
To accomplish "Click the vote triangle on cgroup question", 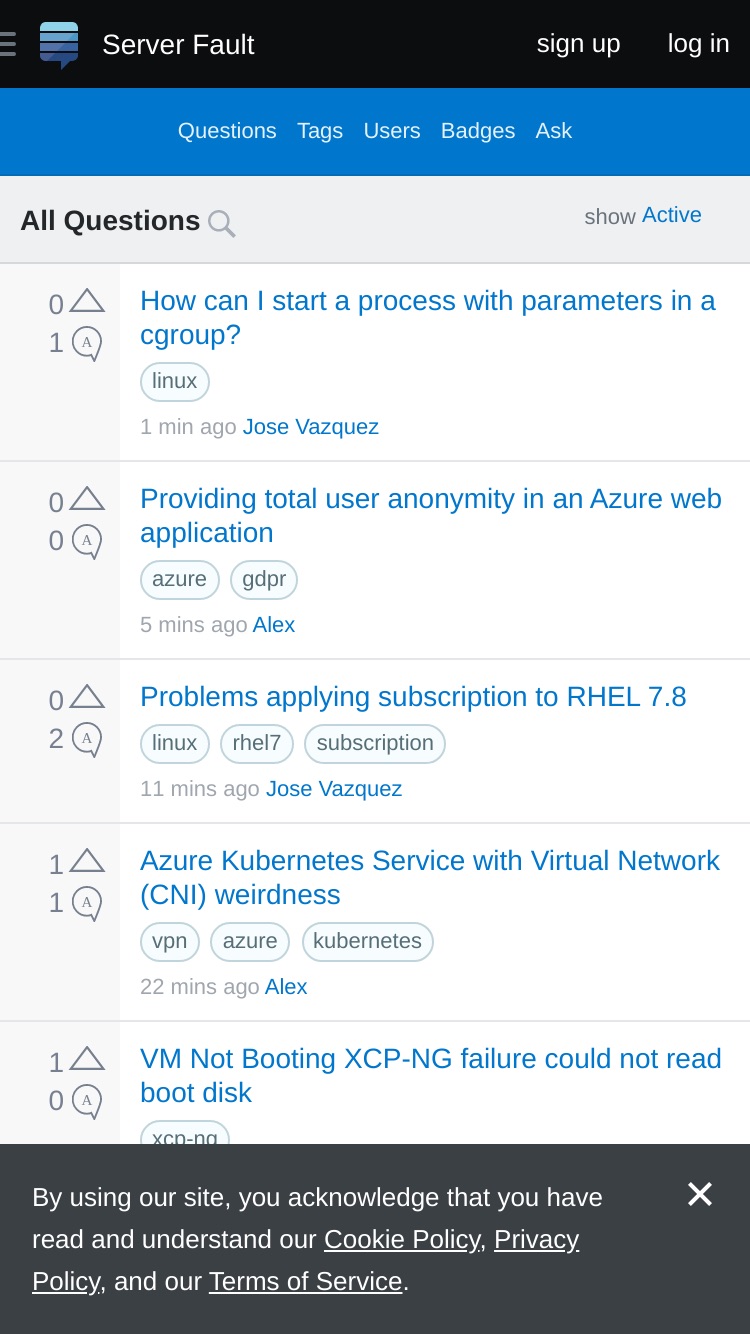I will tap(87, 301).
